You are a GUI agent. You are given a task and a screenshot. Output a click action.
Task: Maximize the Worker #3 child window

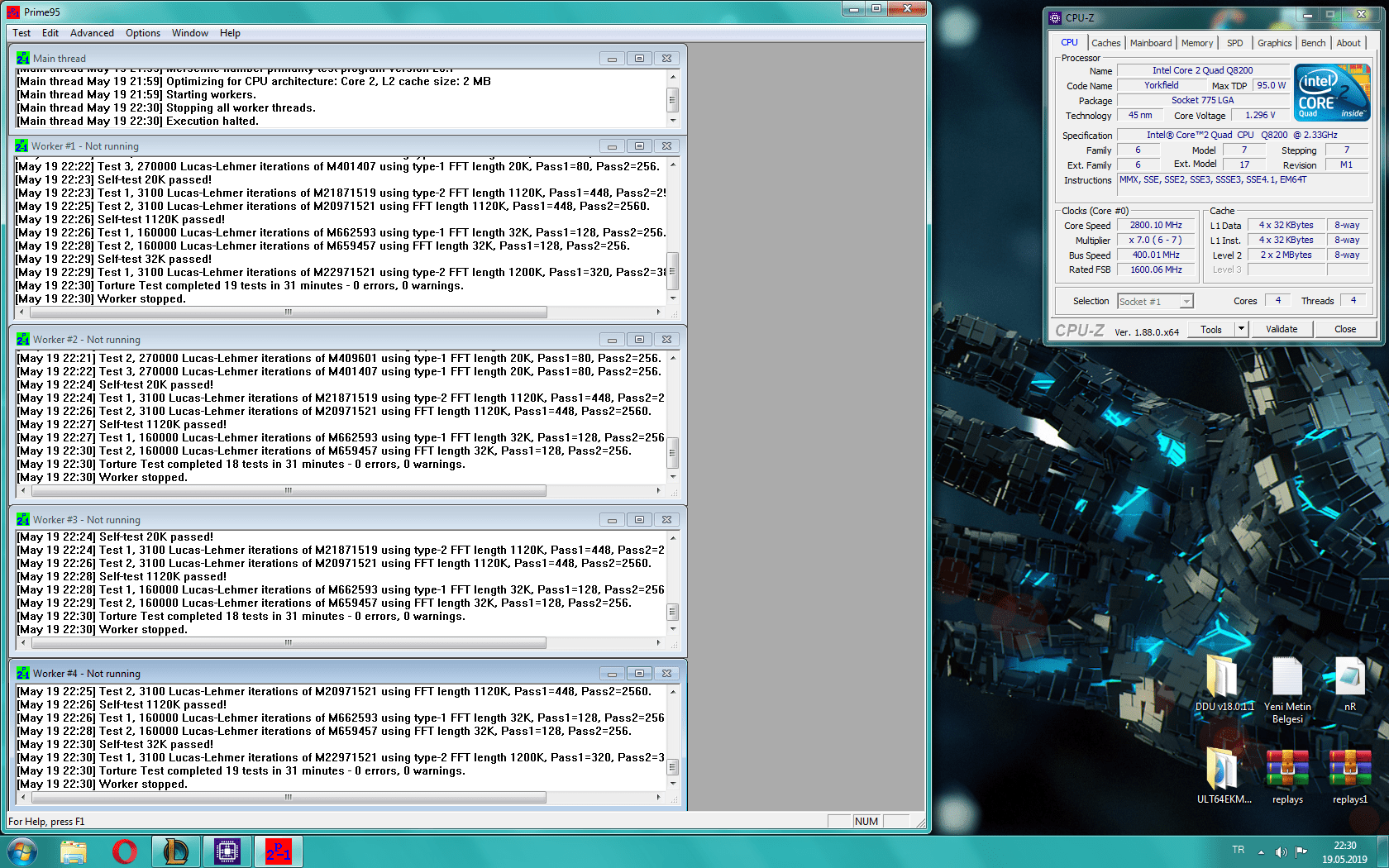click(639, 520)
